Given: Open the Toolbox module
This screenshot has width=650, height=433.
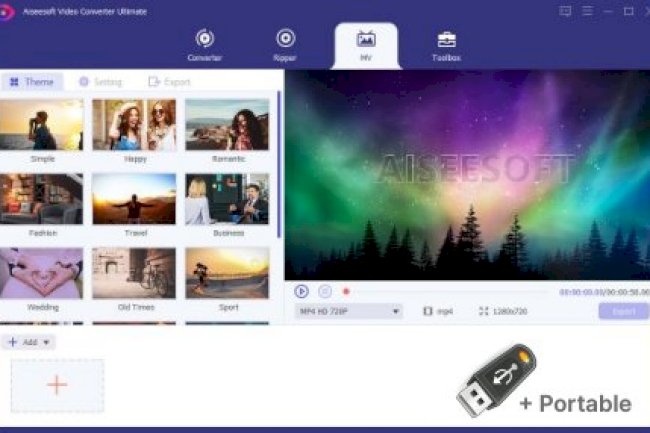Looking at the screenshot, I should click(446, 46).
